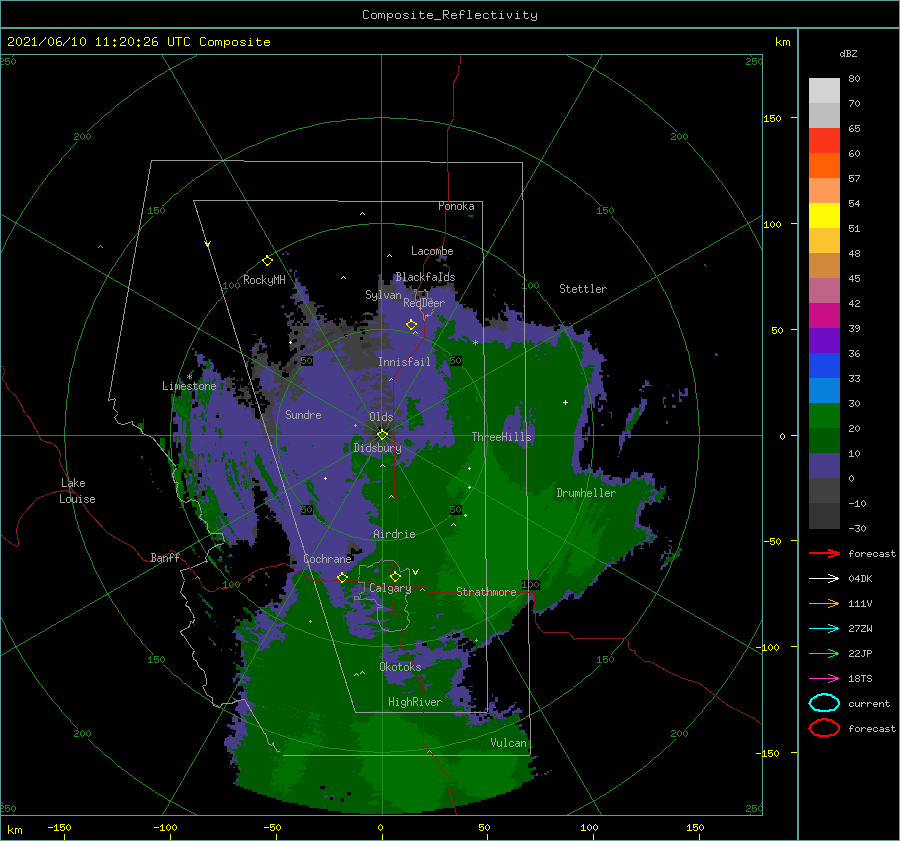Click the orange swatch between 60 and 57

[824, 165]
